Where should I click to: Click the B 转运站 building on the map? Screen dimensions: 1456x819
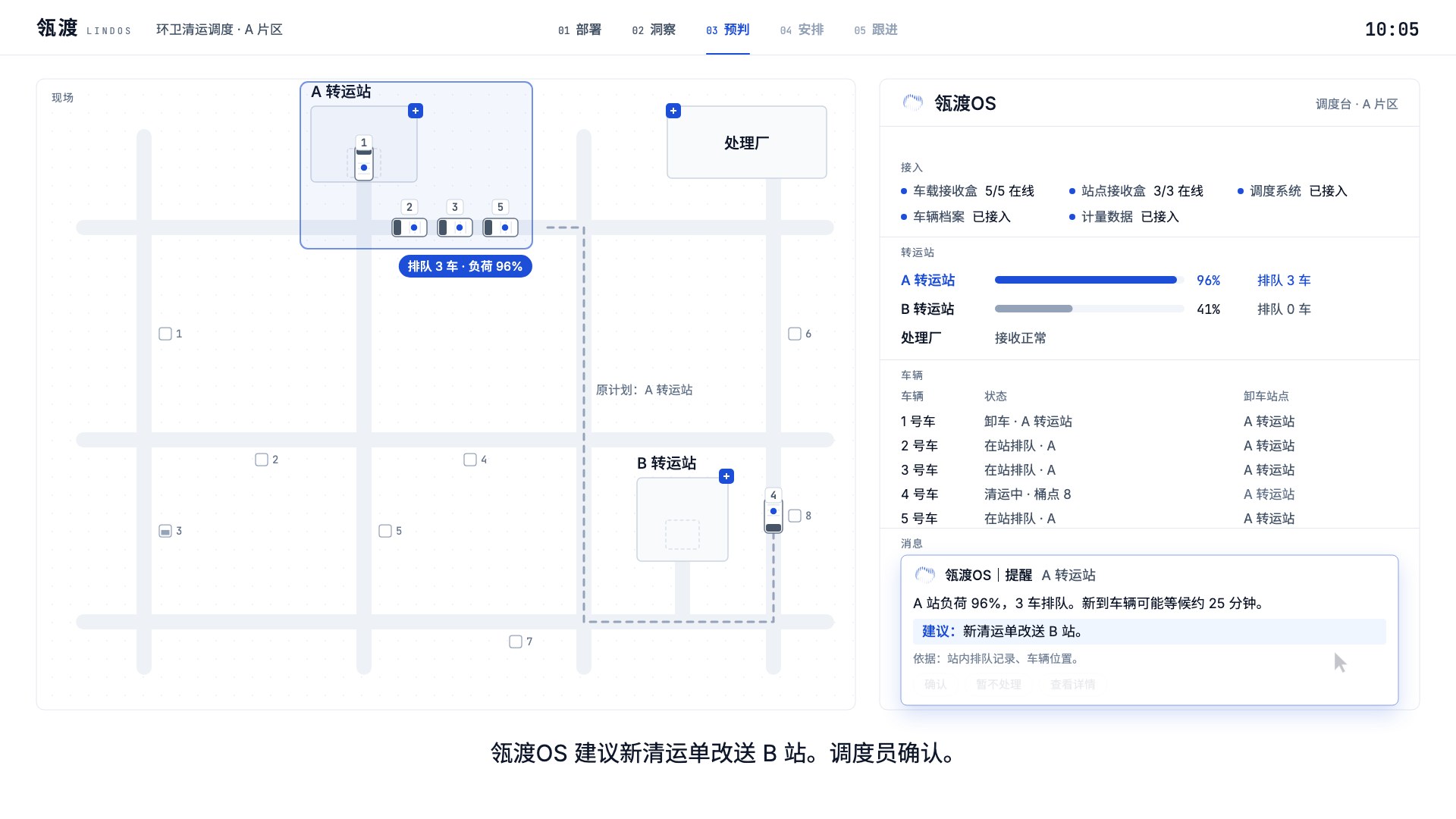[682, 519]
